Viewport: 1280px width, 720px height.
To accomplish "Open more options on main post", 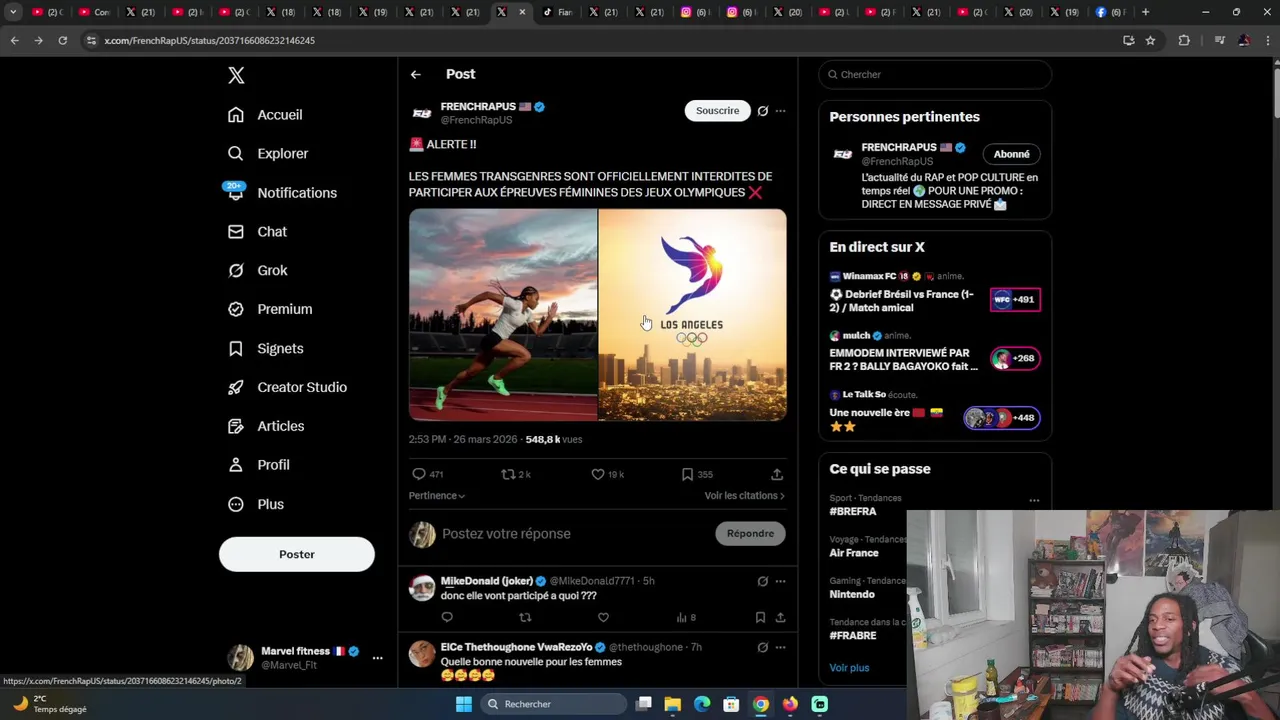I will click(781, 111).
